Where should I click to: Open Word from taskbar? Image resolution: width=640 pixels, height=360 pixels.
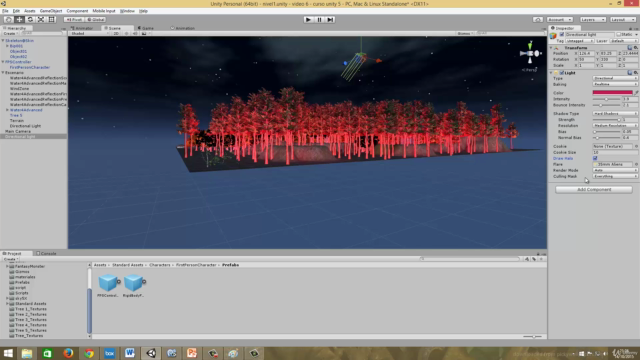pyautogui.click(x=130, y=353)
